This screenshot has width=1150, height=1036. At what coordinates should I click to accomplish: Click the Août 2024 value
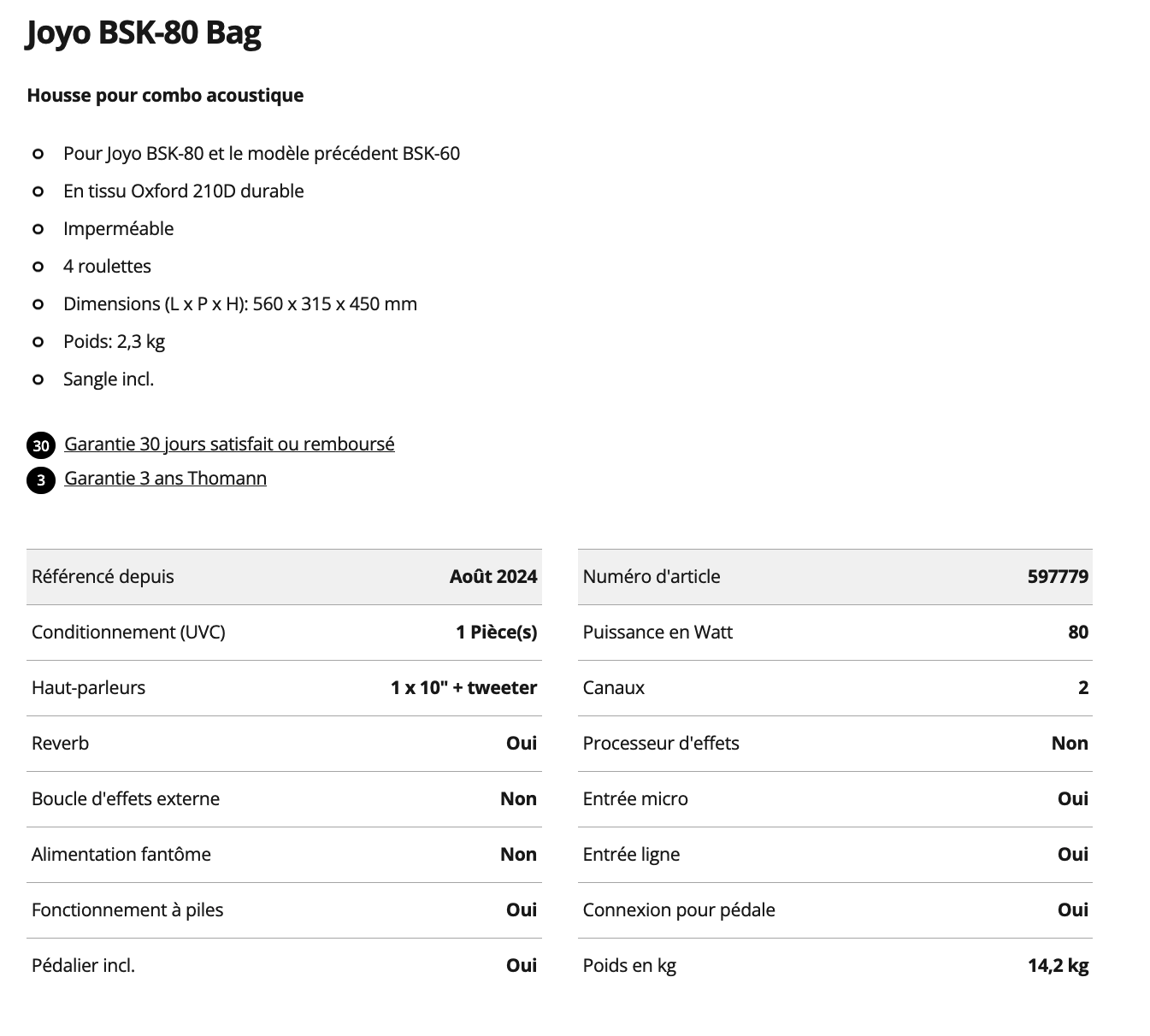coord(493,577)
